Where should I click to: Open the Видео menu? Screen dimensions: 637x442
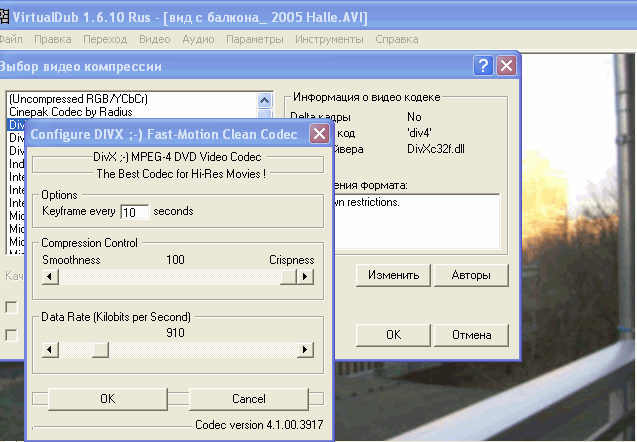(154, 39)
